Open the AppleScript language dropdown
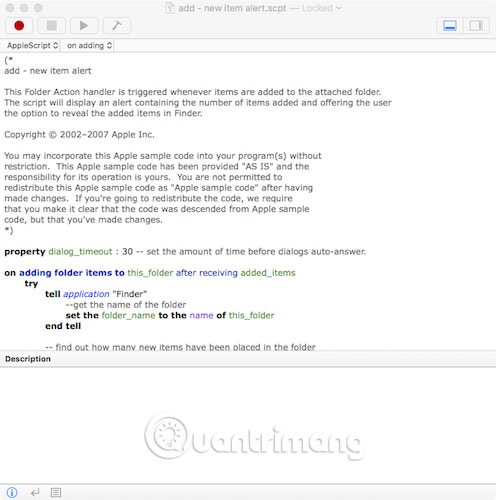 [x=32, y=45]
